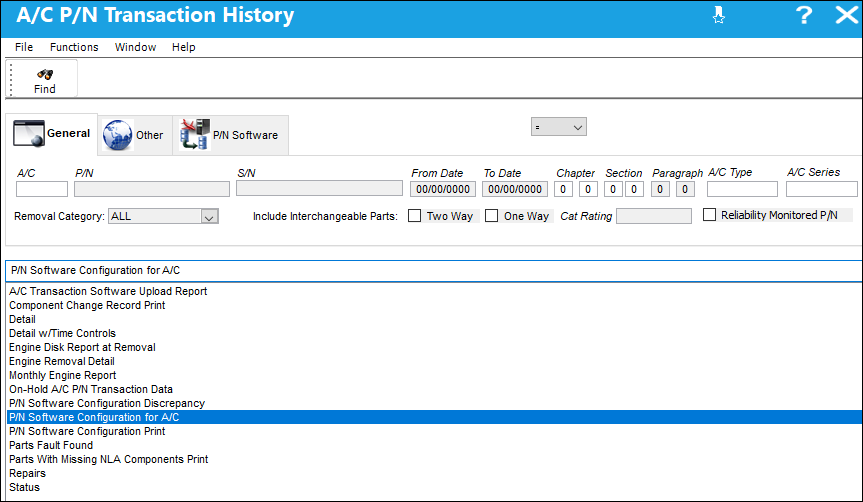Select the Repairs report entry
The image size is (863, 502).
pos(27,473)
